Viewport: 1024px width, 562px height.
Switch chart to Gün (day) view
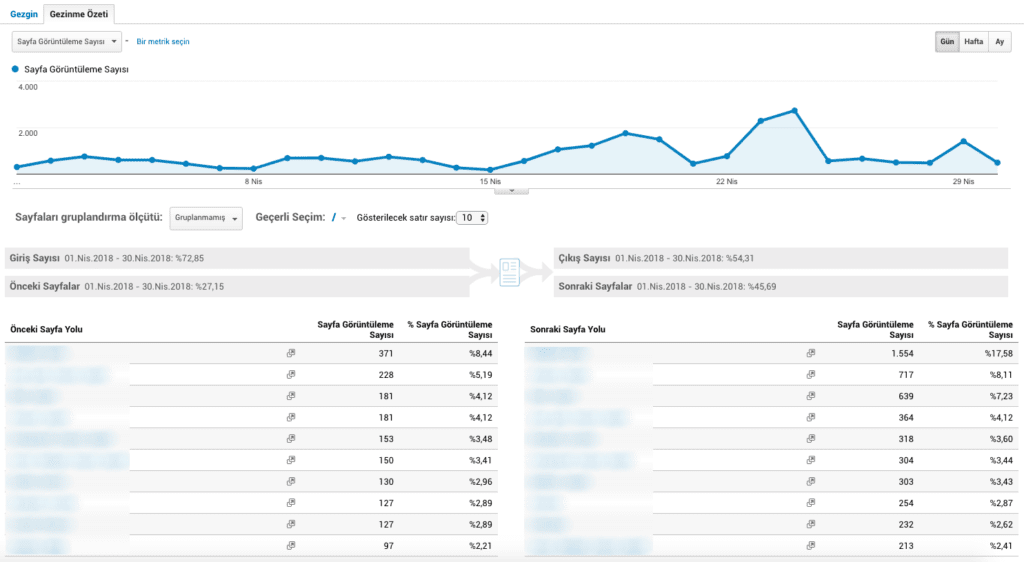pyautogui.click(x=946, y=42)
